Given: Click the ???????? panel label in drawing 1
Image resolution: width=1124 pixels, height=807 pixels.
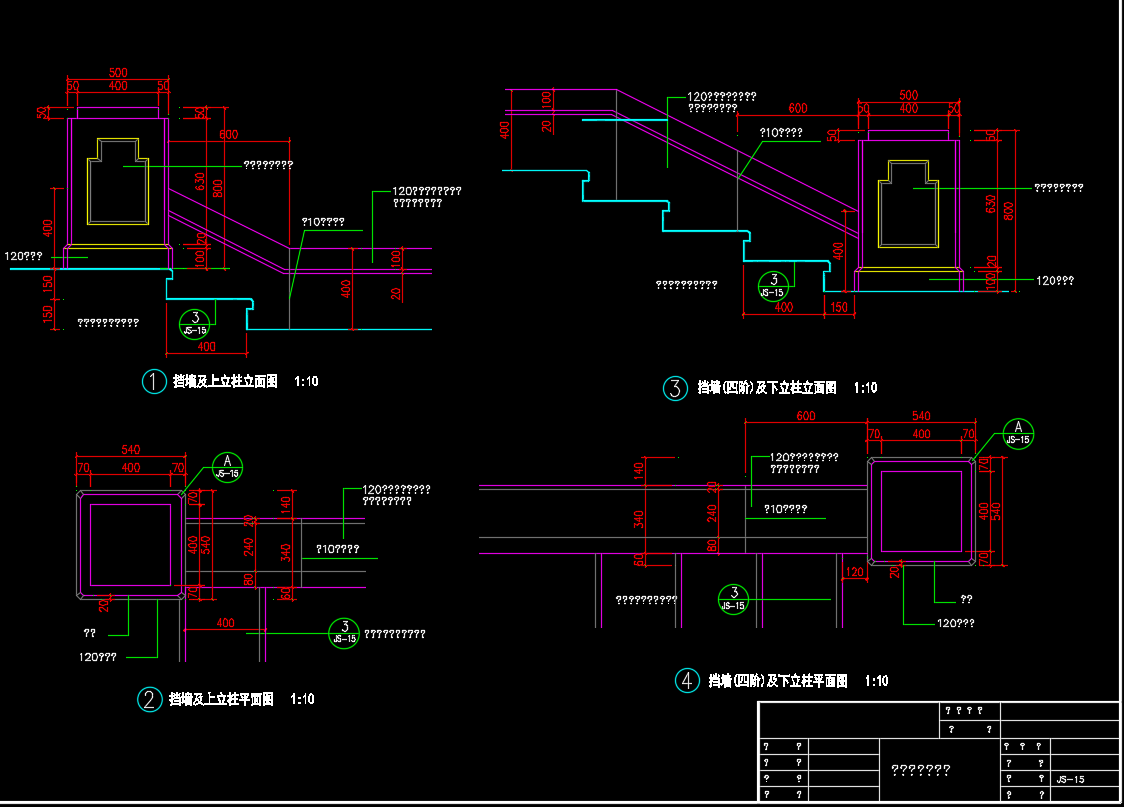Looking at the screenshot, I should 269,165.
